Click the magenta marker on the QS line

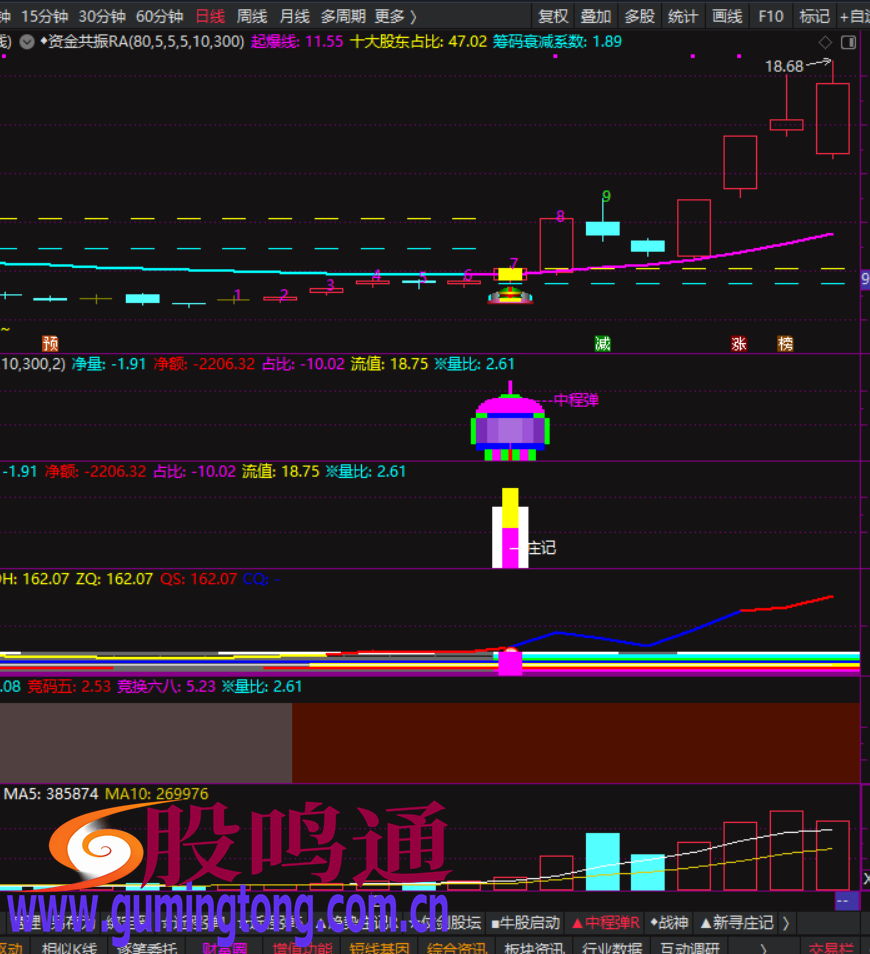click(x=510, y=661)
